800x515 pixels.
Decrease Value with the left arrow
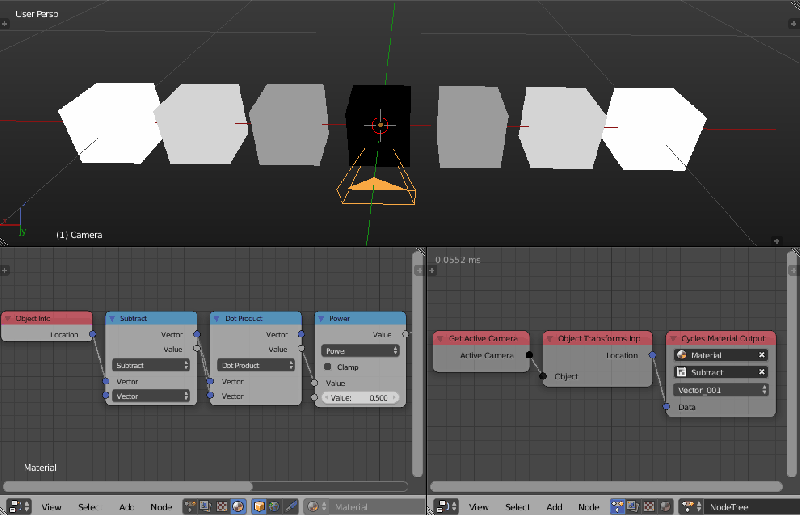[x=327, y=398]
